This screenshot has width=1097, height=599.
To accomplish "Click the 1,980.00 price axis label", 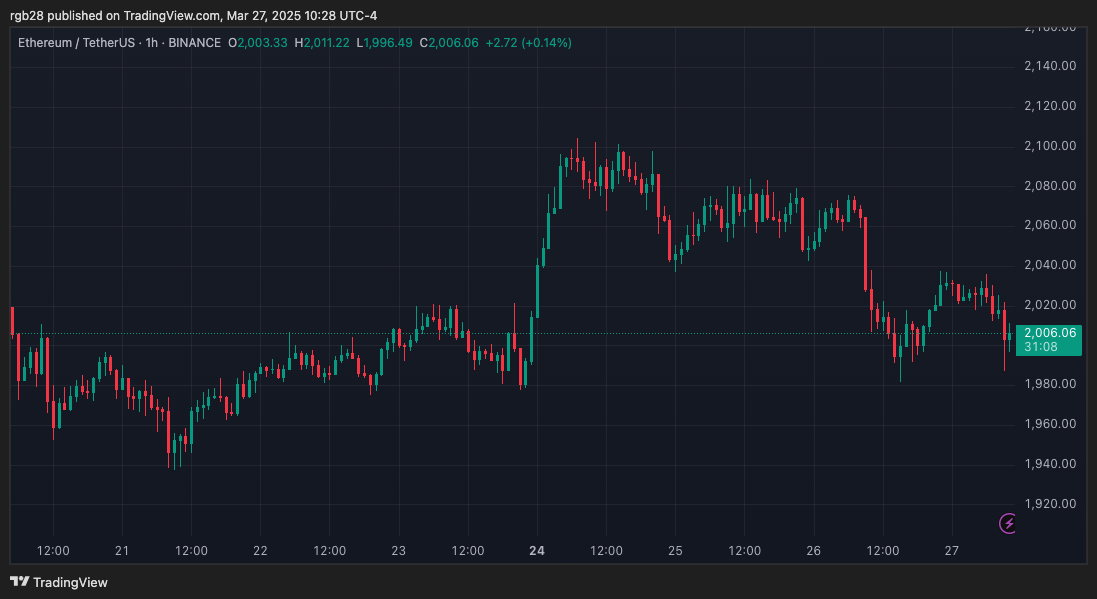I will click(x=1049, y=384).
